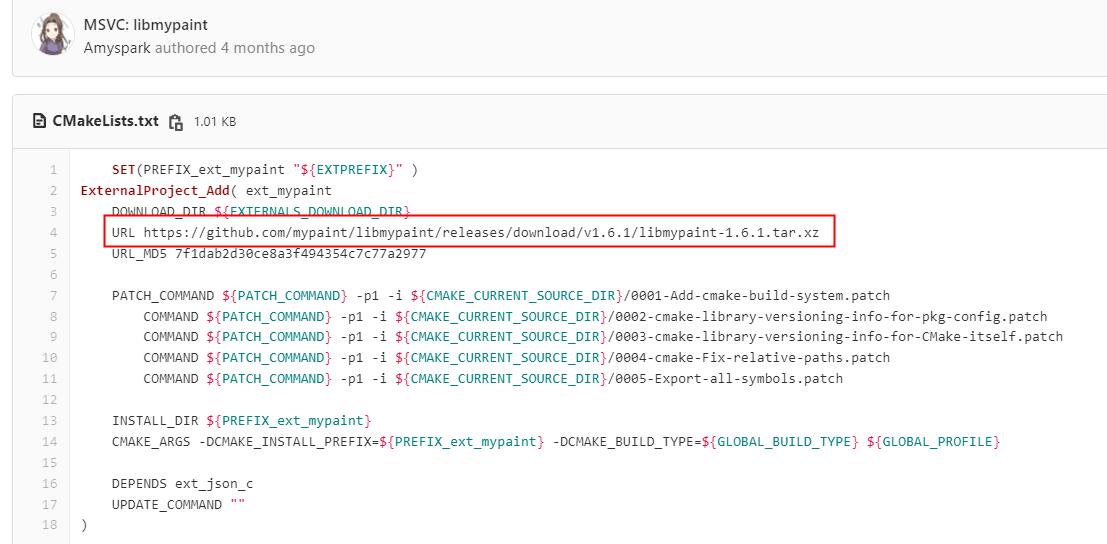Viewport: 1107px width, 544px height.
Task: Click line number 18 in the gutter
Action: 50,526
